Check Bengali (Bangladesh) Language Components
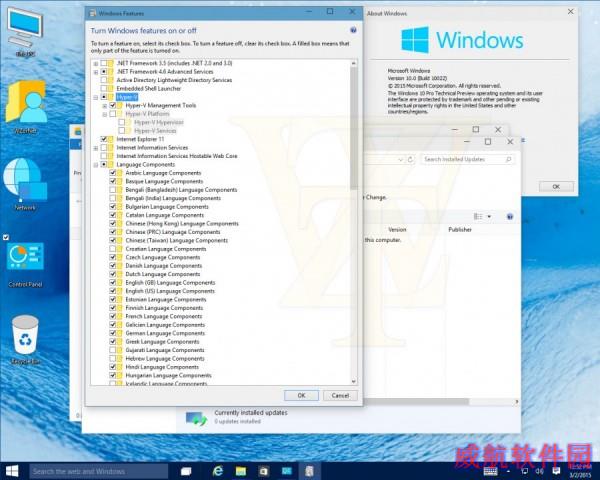 coord(112,189)
